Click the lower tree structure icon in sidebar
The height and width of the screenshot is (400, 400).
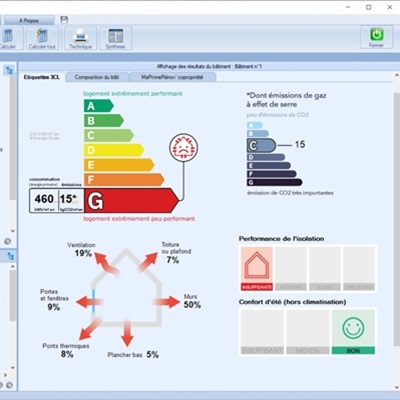tap(11, 256)
